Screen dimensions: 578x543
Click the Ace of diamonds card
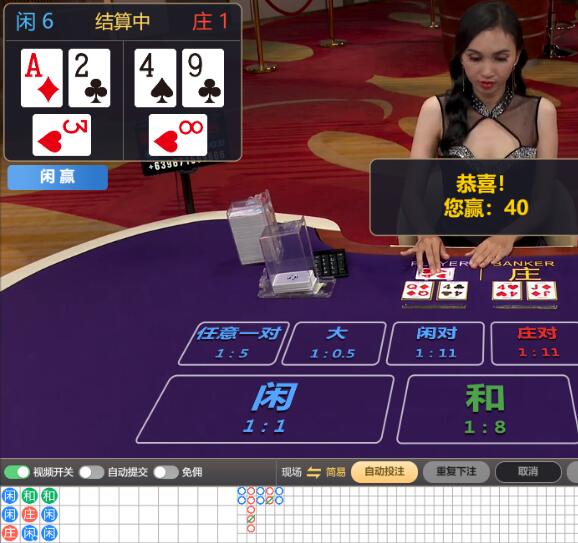click(42, 78)
